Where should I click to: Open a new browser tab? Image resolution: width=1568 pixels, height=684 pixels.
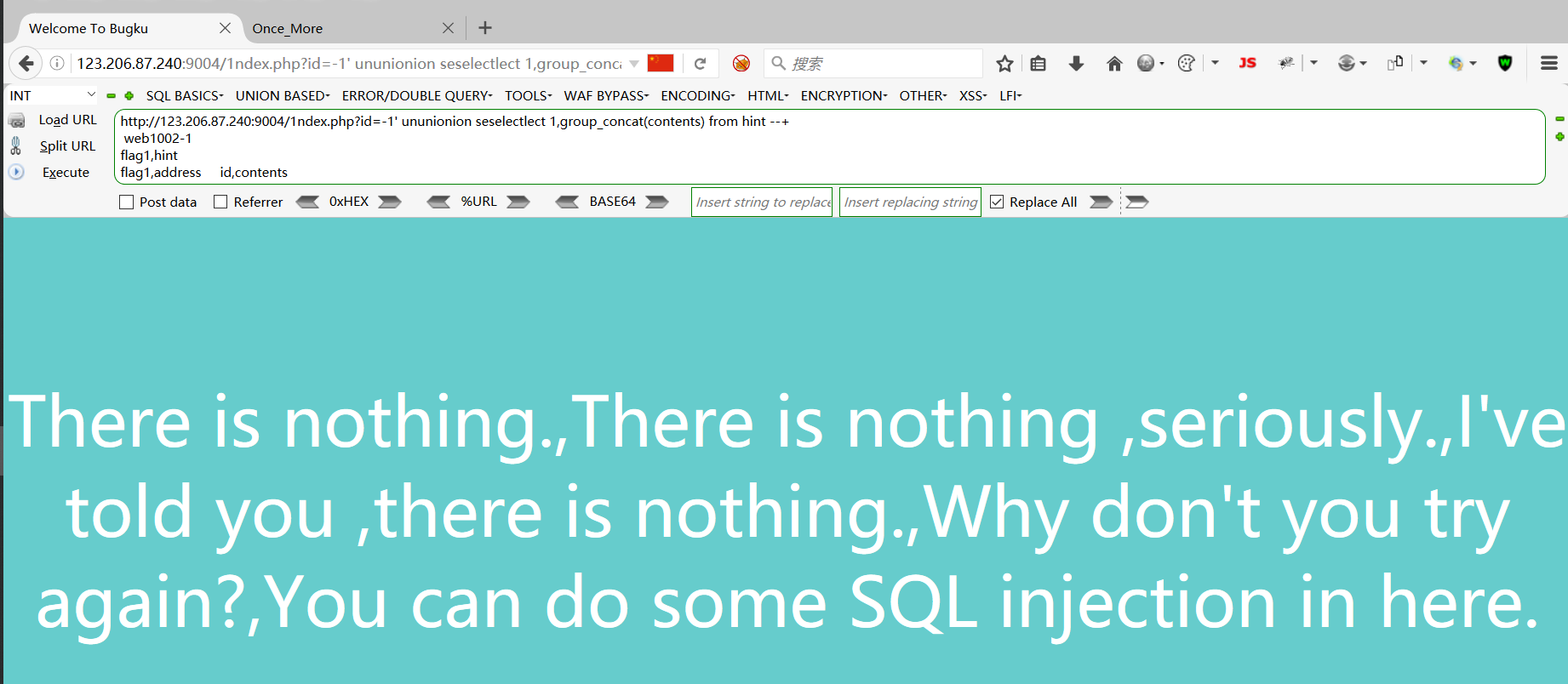(485, 28)
